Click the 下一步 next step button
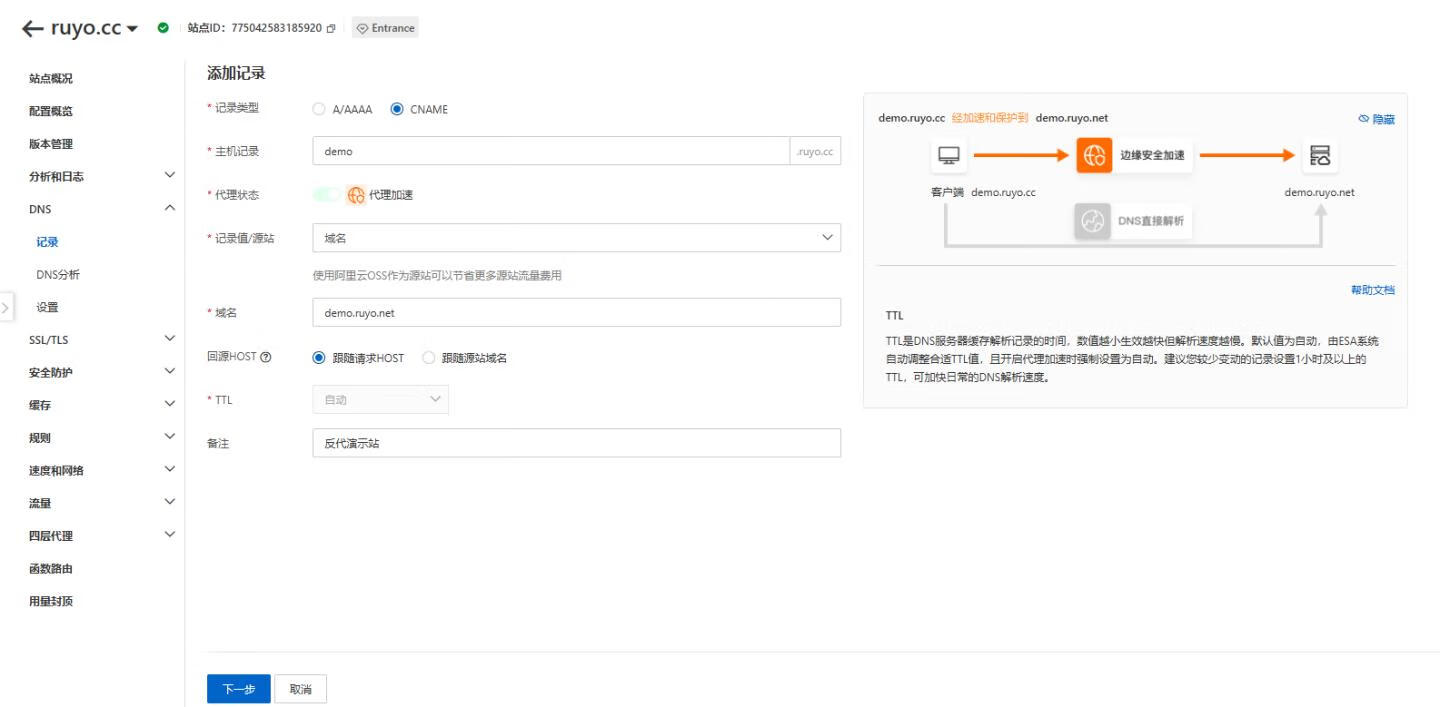Image resolution: width=1440 pixels, height=707 pixels. [238, 689]
